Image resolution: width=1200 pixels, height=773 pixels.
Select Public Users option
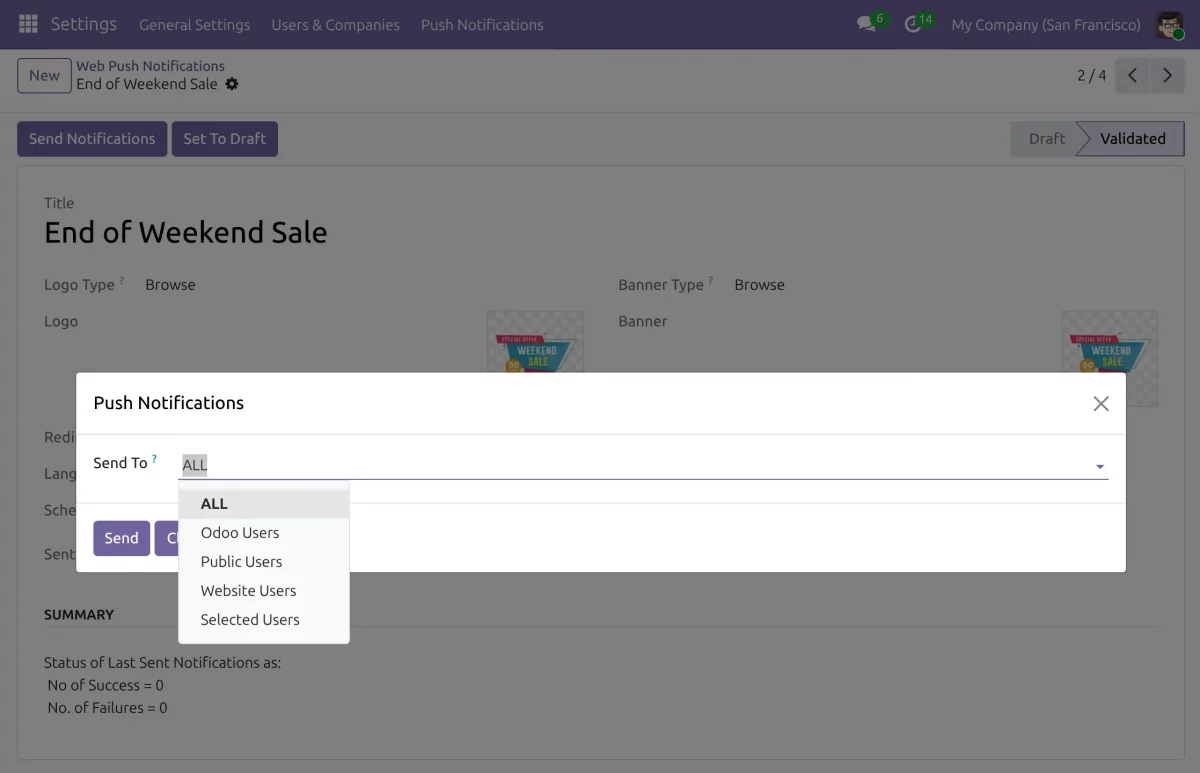point(264,562)
